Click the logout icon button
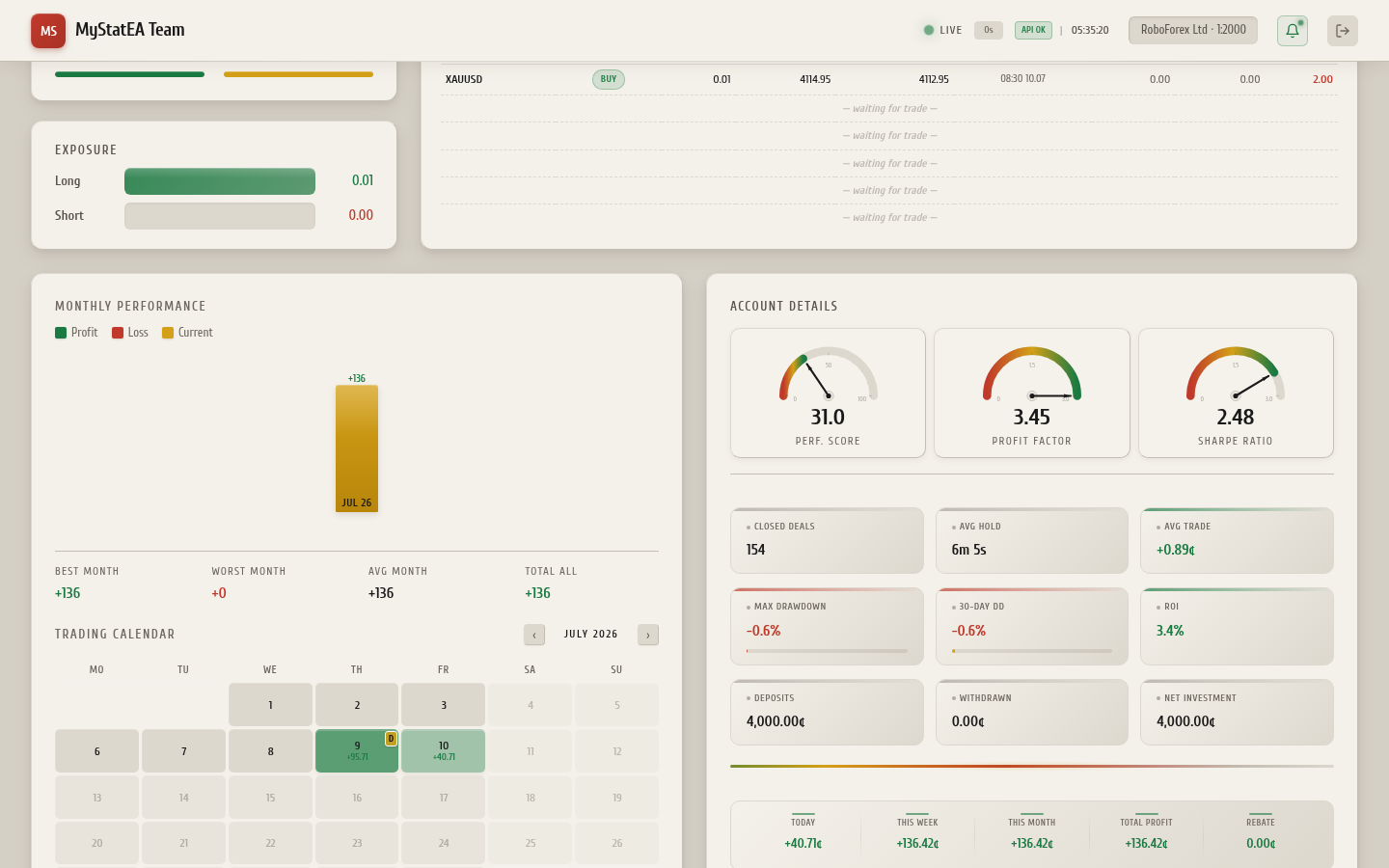 coord(1343,31)
